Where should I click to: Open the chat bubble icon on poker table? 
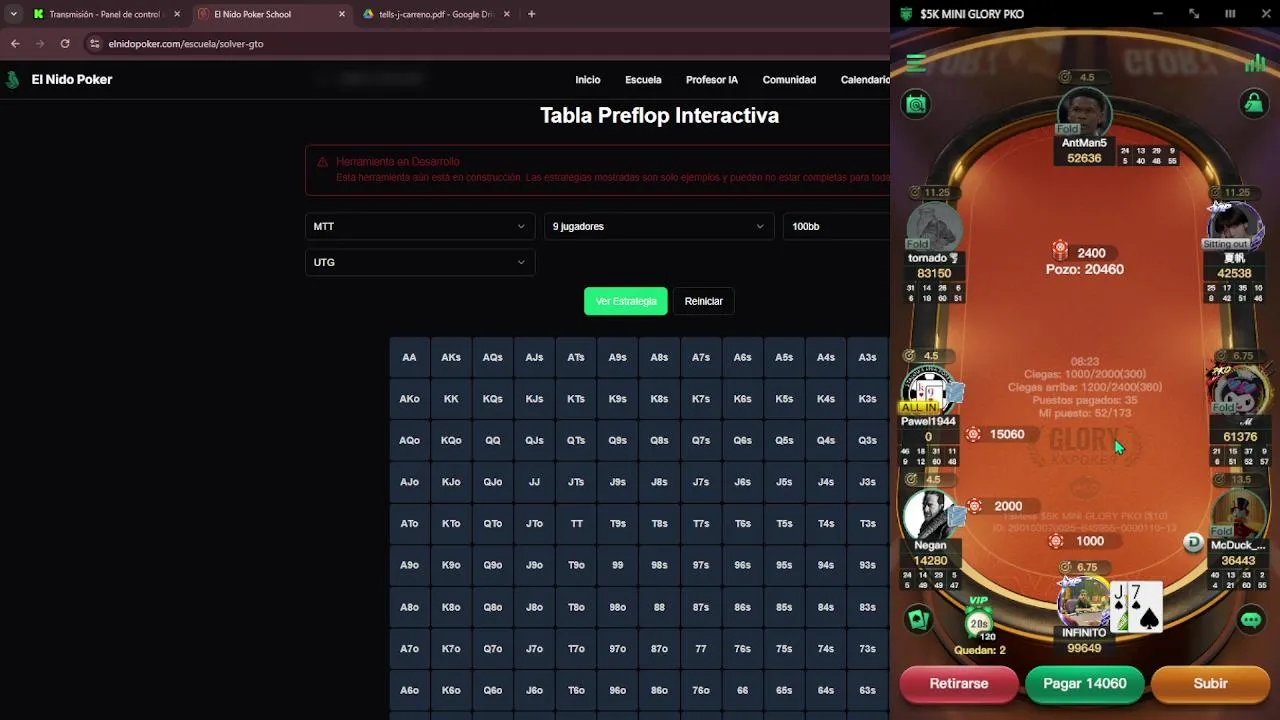point(1250,620)
